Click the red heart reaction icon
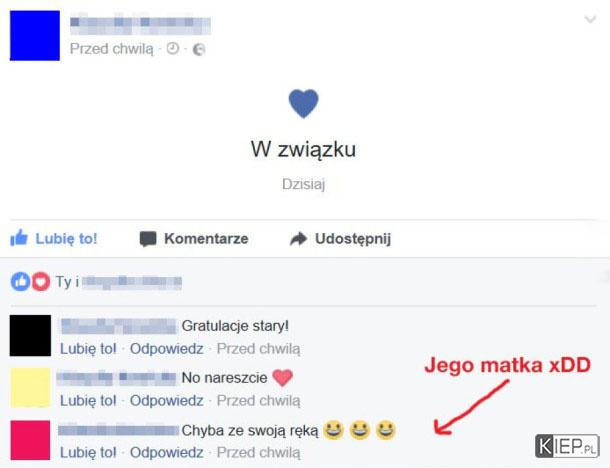 tap(41, 281)
